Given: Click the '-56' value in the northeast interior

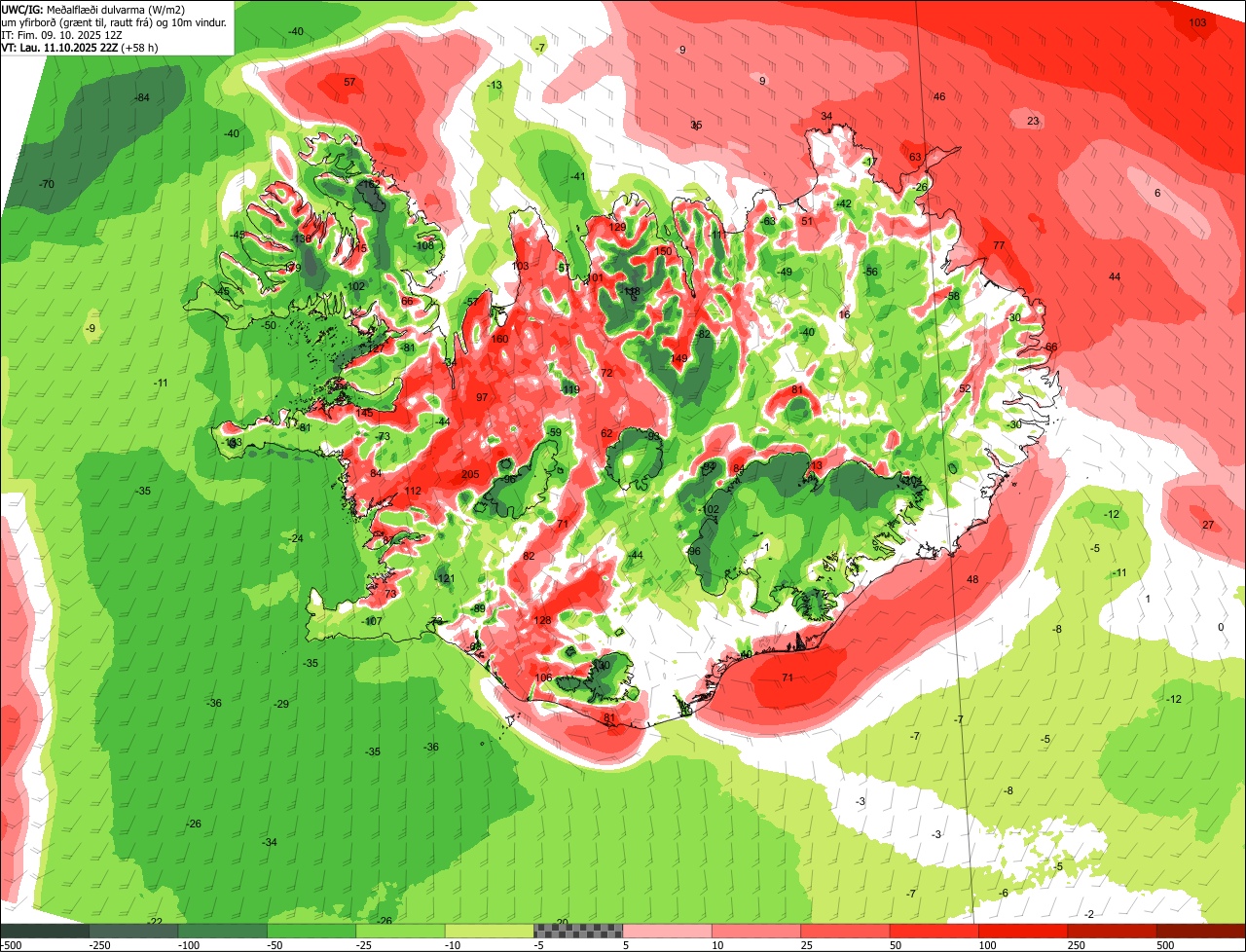Looking at the screenshot, I should click(x=872, y=273).
